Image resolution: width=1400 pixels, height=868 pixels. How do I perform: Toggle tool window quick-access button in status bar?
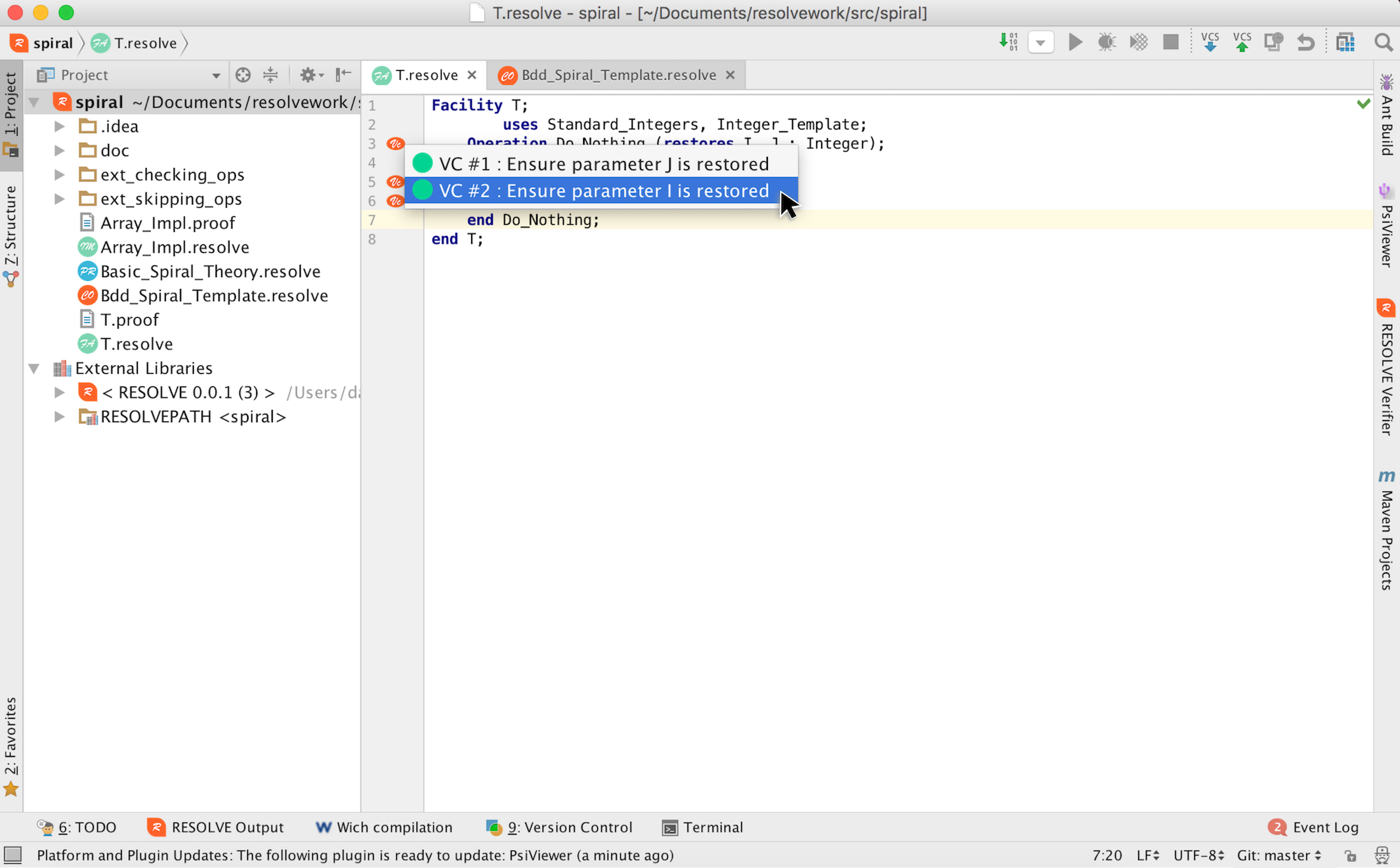[13, 855]
